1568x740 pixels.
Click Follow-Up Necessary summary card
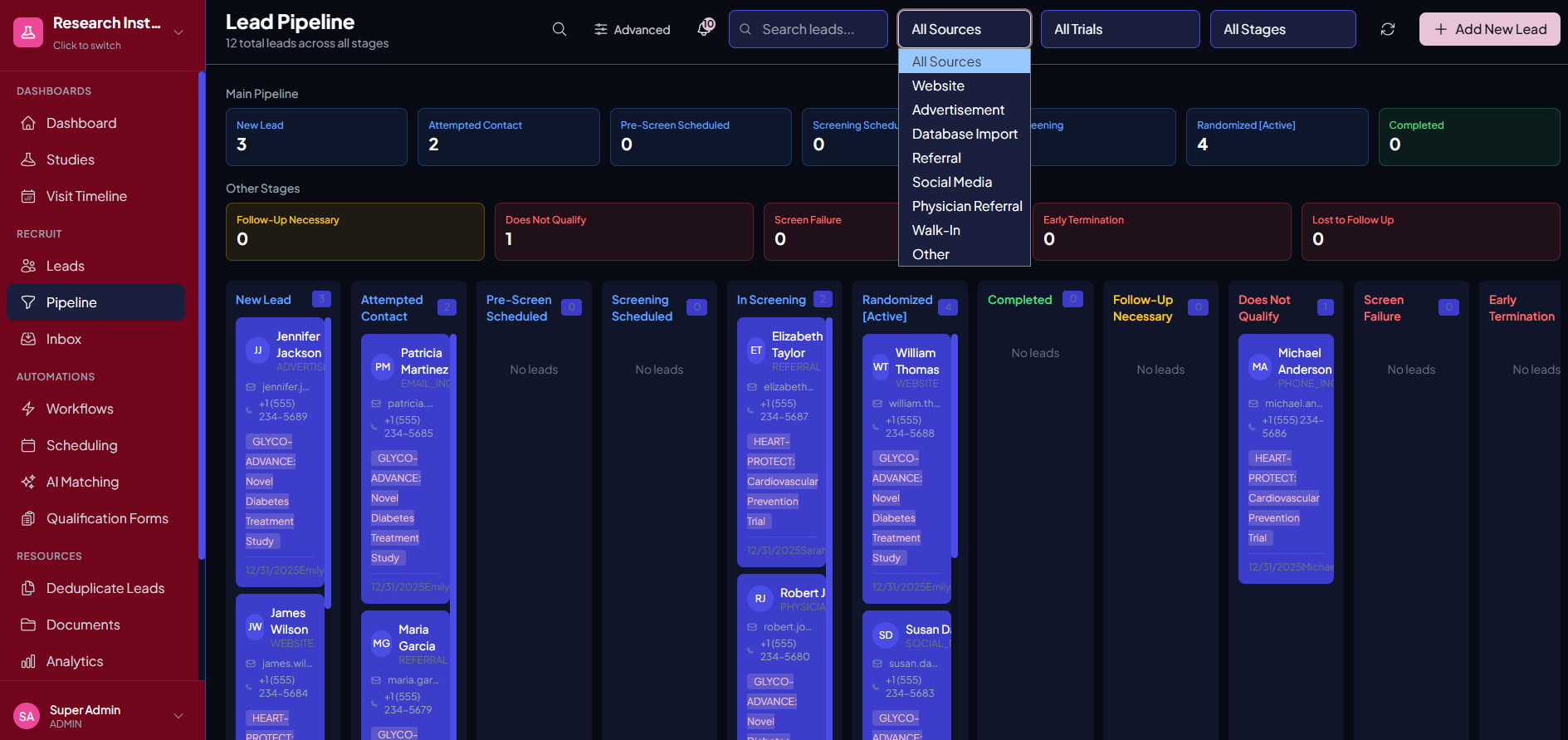(355, 232)
